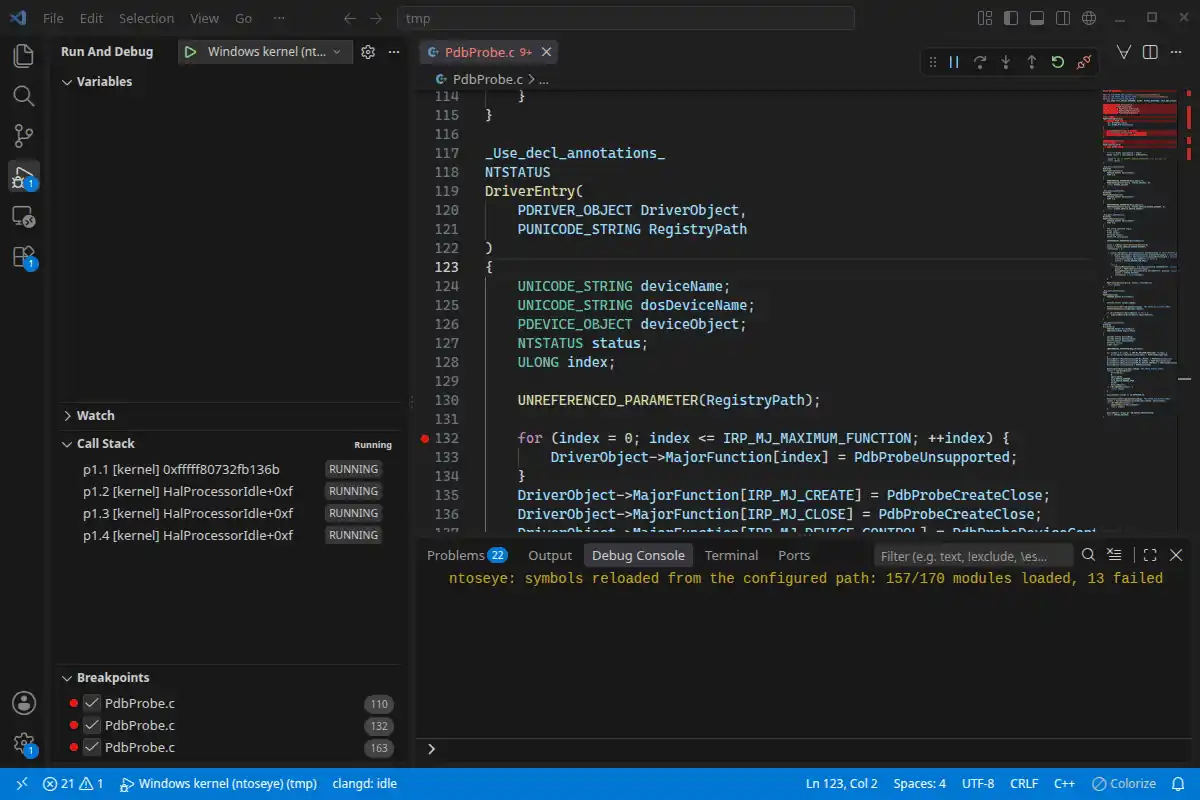Pause the debugger from the debug toolbar
Screen dimensions: 1200x800
(954, 62)
